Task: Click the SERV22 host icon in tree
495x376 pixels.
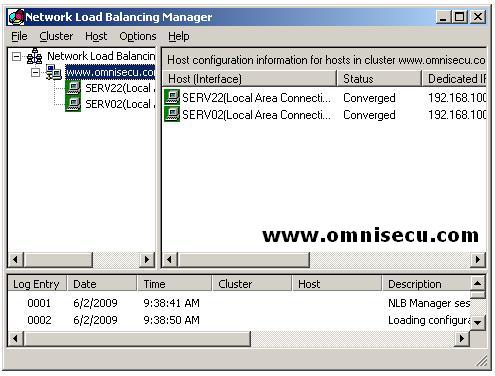Action: pos(73,88)
